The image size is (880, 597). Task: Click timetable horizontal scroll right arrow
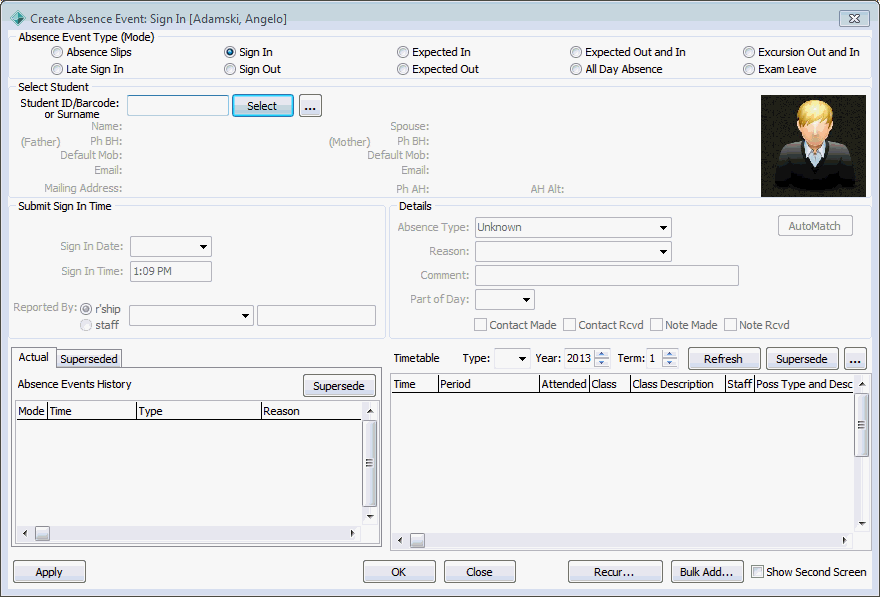pos(845,540)
